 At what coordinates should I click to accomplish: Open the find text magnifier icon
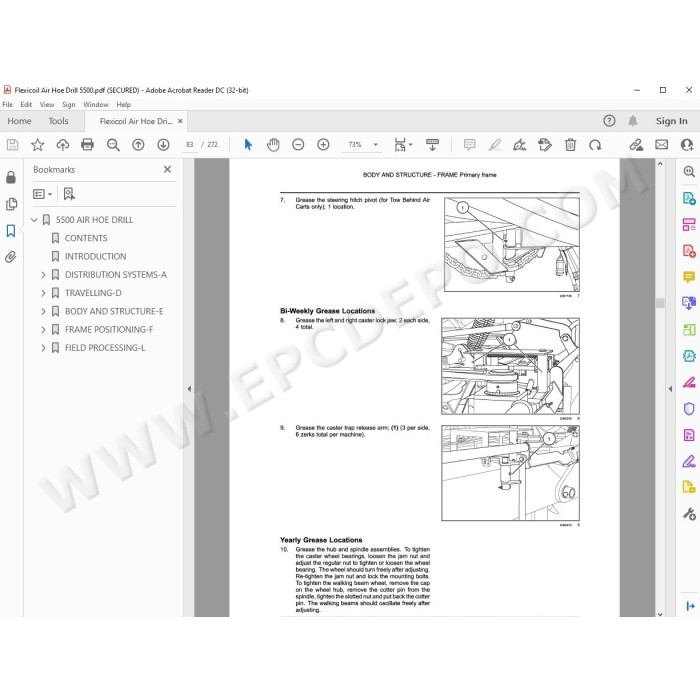coord(113,145)
